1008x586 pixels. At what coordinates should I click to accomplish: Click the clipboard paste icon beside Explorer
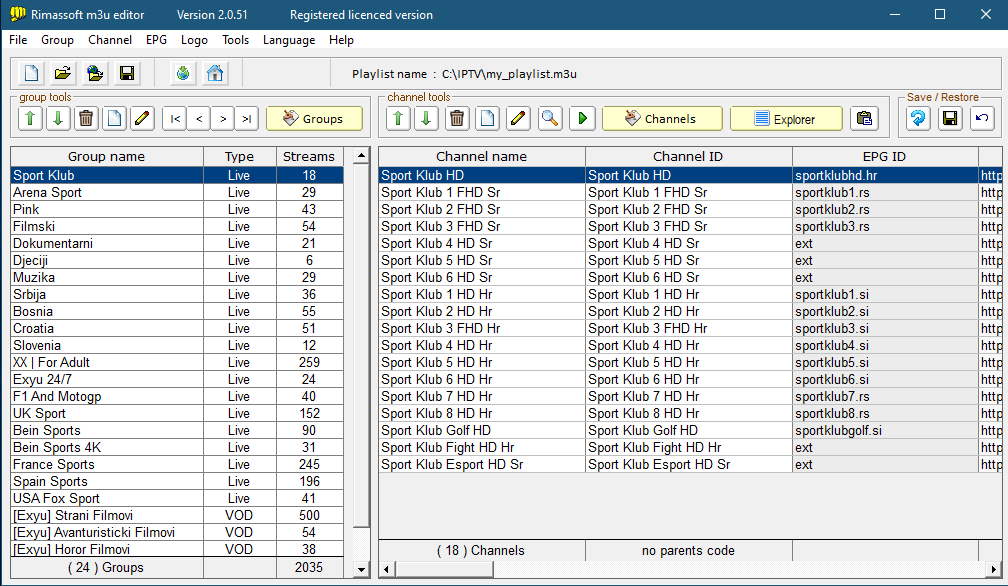click(864, 119)
